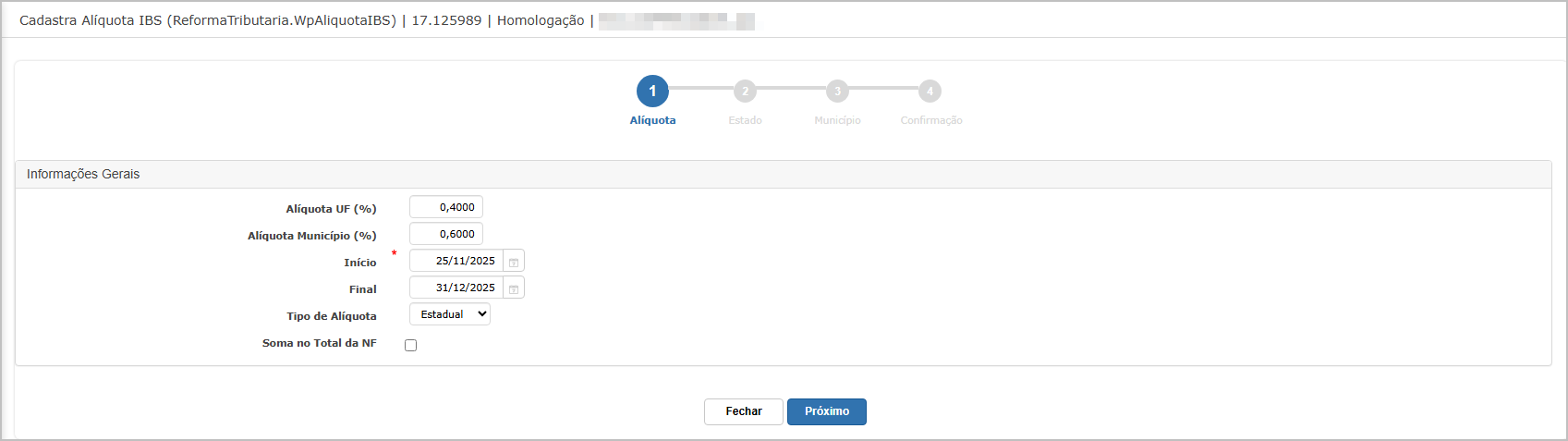Jump to step 3 circle

click(x=837, y=91)
